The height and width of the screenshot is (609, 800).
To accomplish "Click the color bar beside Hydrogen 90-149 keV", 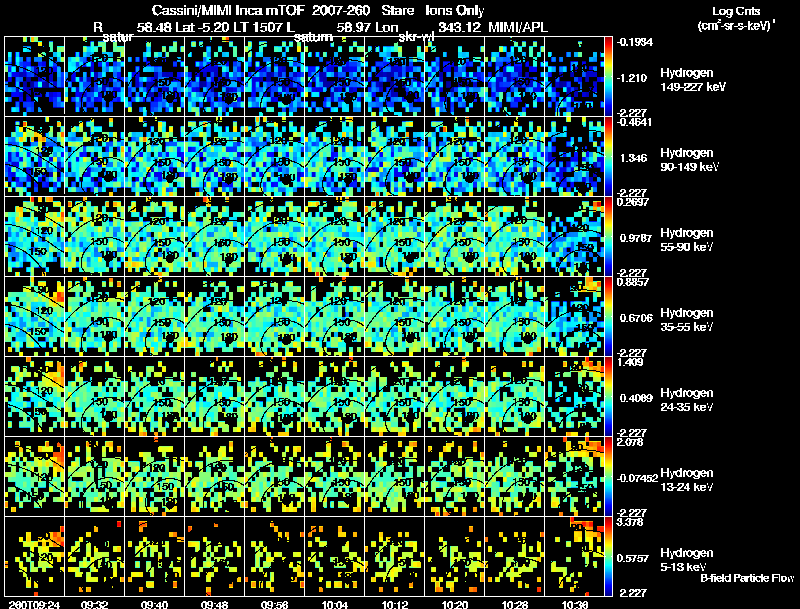I will [608, 157].
